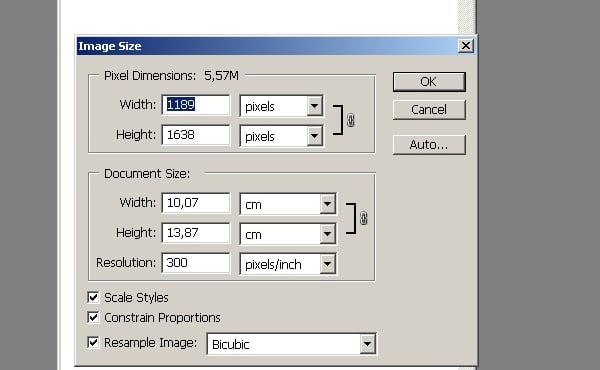The width and height of the screenshot is (600, 370).
Task: Open the Auto... resolution button
Action: pyautogui.click(x=429, y=145)
